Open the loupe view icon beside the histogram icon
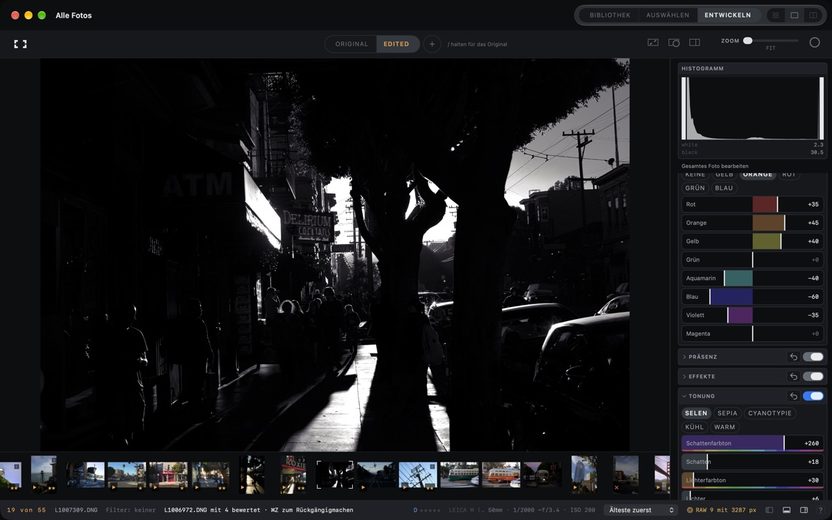 click(x=674, y=42)
